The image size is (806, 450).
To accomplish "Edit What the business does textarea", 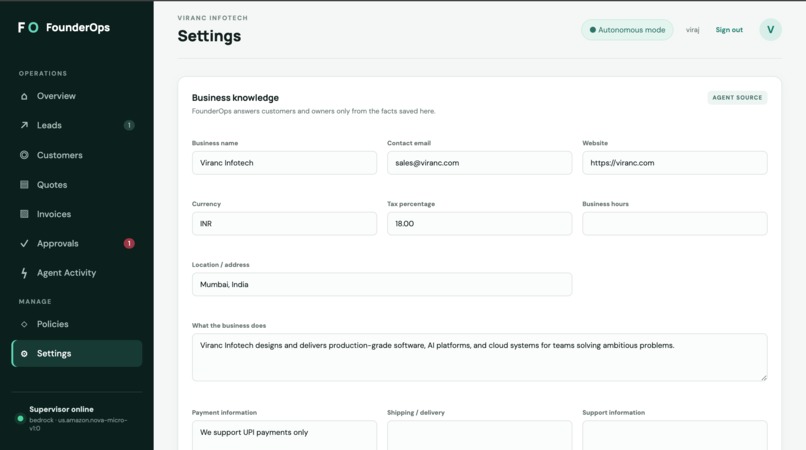I will pyautogui.click(x=480, y=357).
